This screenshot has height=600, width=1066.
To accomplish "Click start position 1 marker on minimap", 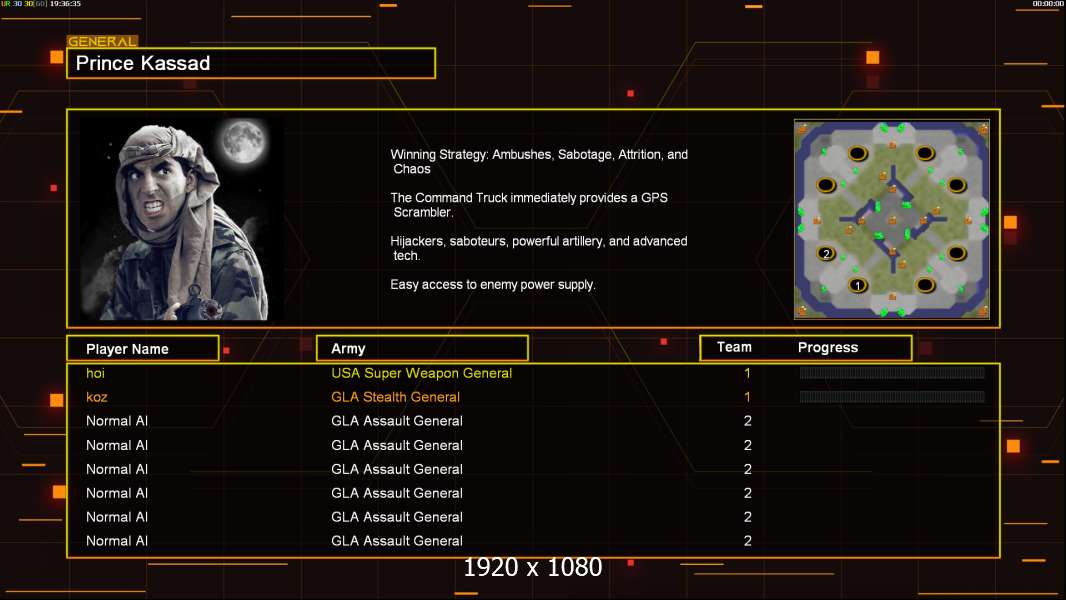I will [857, 286].
